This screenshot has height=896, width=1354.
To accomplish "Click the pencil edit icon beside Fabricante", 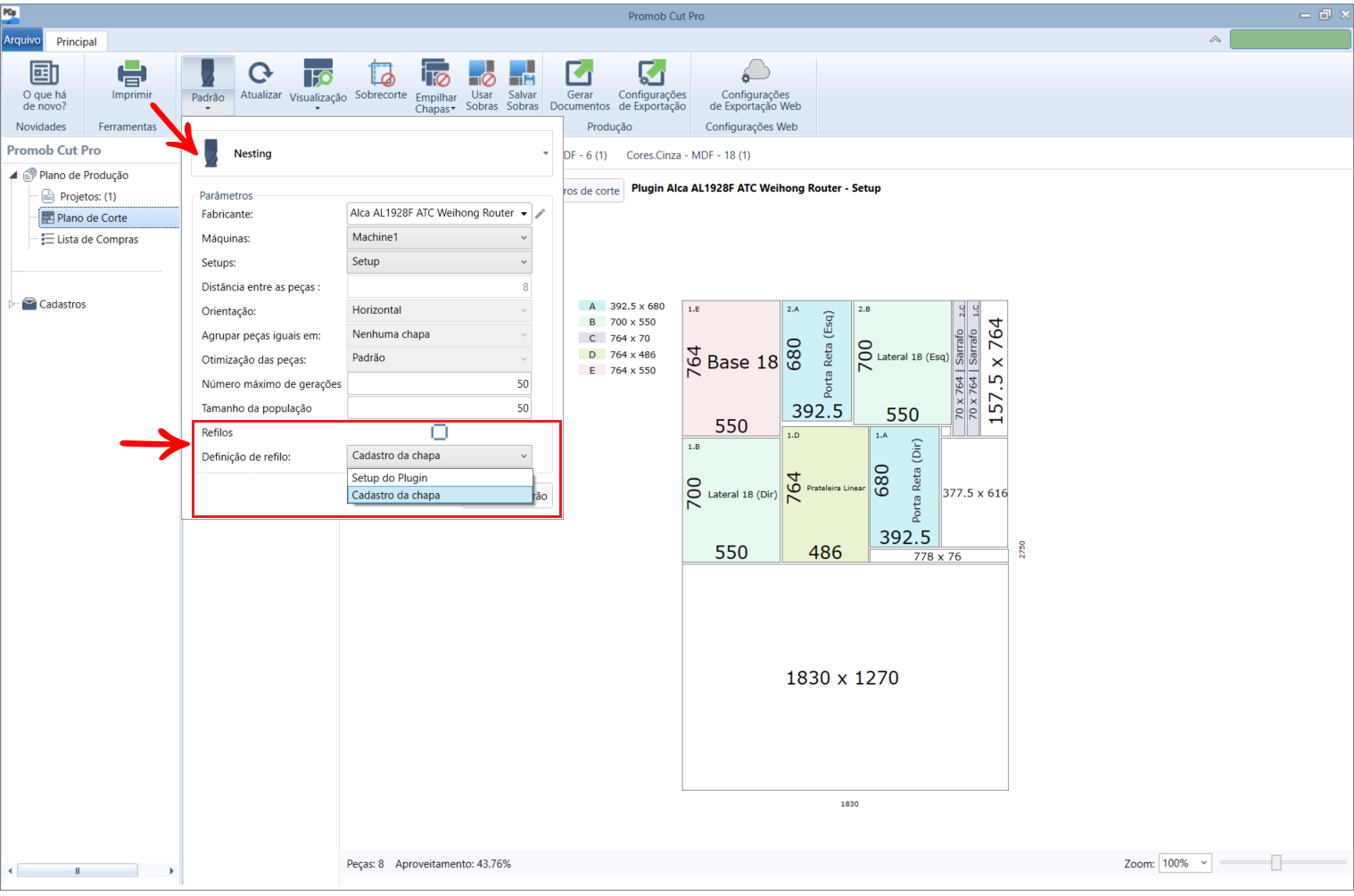I will (x=541, y=214).
